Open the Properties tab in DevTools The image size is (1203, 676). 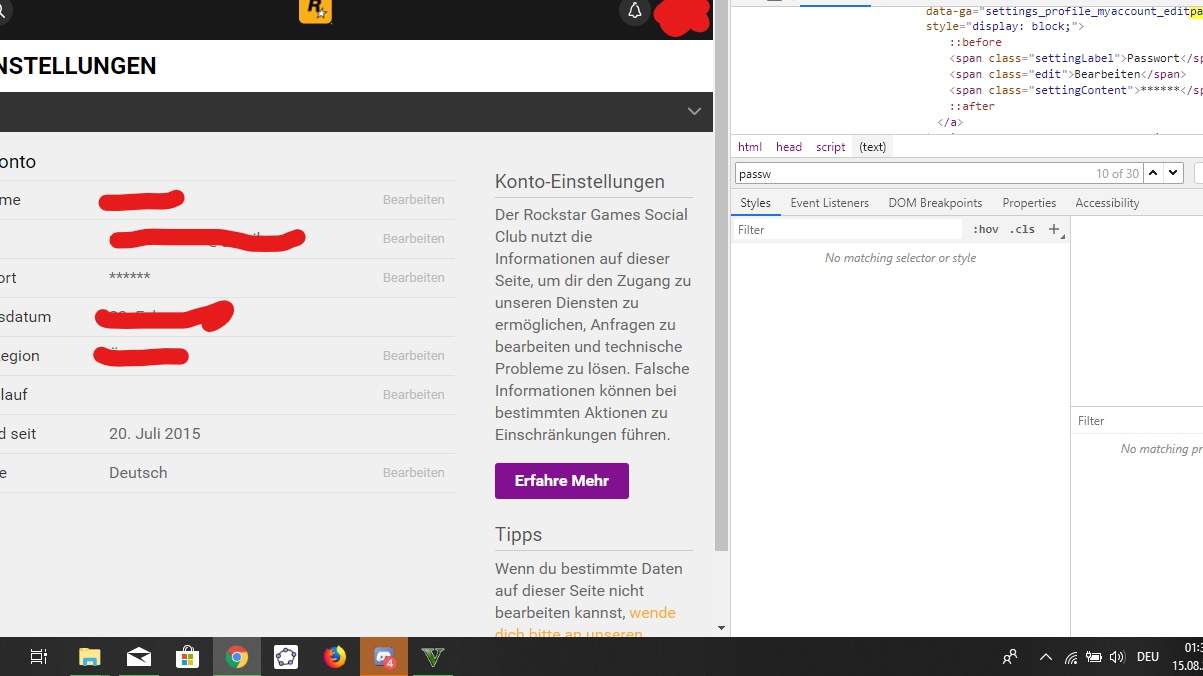pos(1029,202)
